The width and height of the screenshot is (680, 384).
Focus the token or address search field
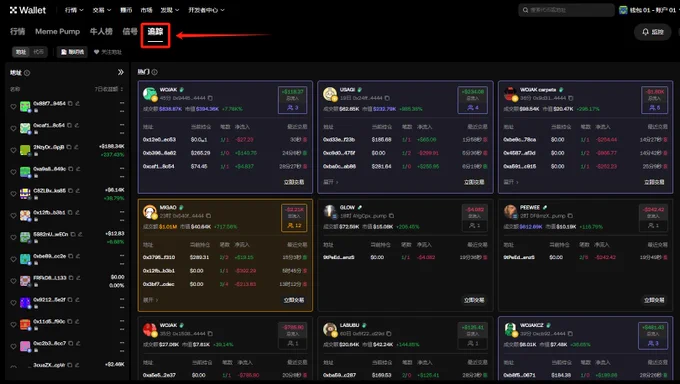[x=566, y=10]
